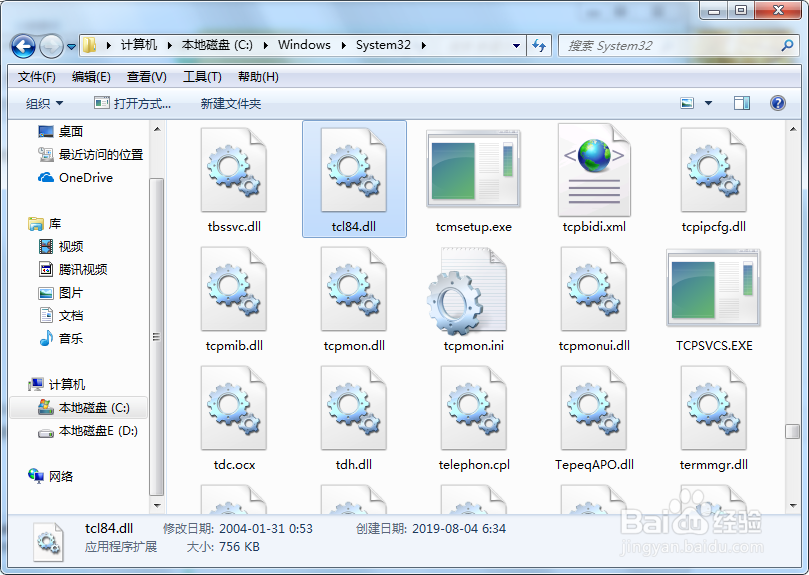
Task: Open the address bar history dropdown
Action: 516,45
